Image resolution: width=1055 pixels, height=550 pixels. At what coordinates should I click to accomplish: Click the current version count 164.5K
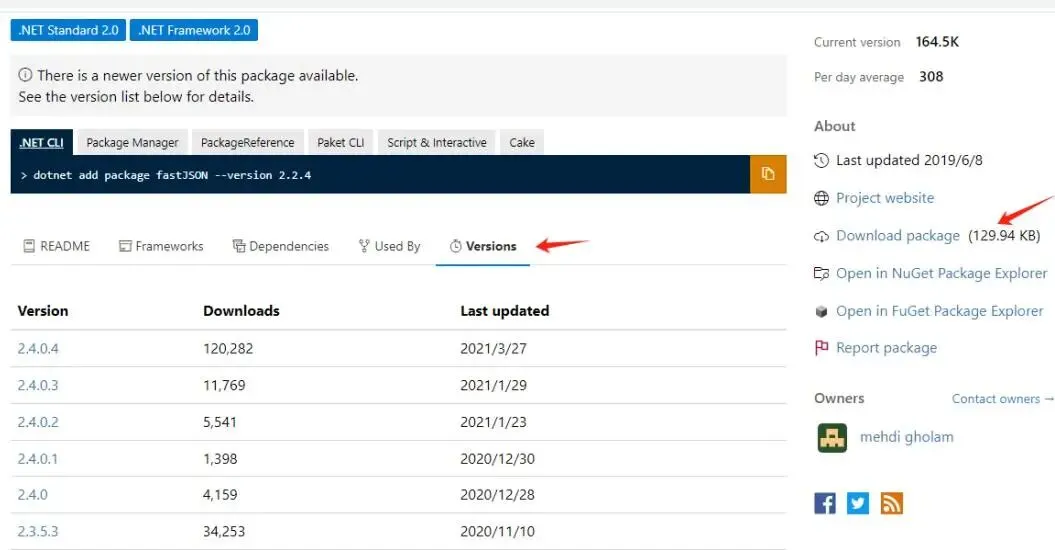(937, 42)
